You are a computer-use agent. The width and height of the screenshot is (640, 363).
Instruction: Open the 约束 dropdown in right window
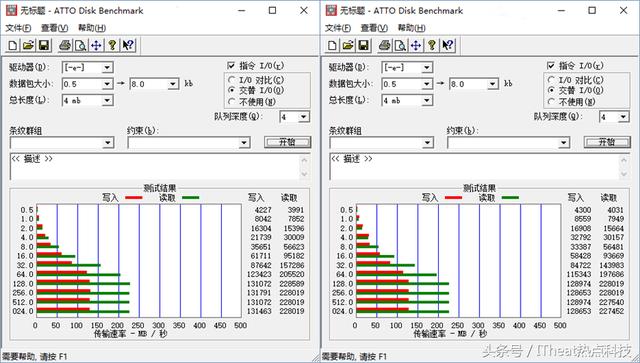564,143
